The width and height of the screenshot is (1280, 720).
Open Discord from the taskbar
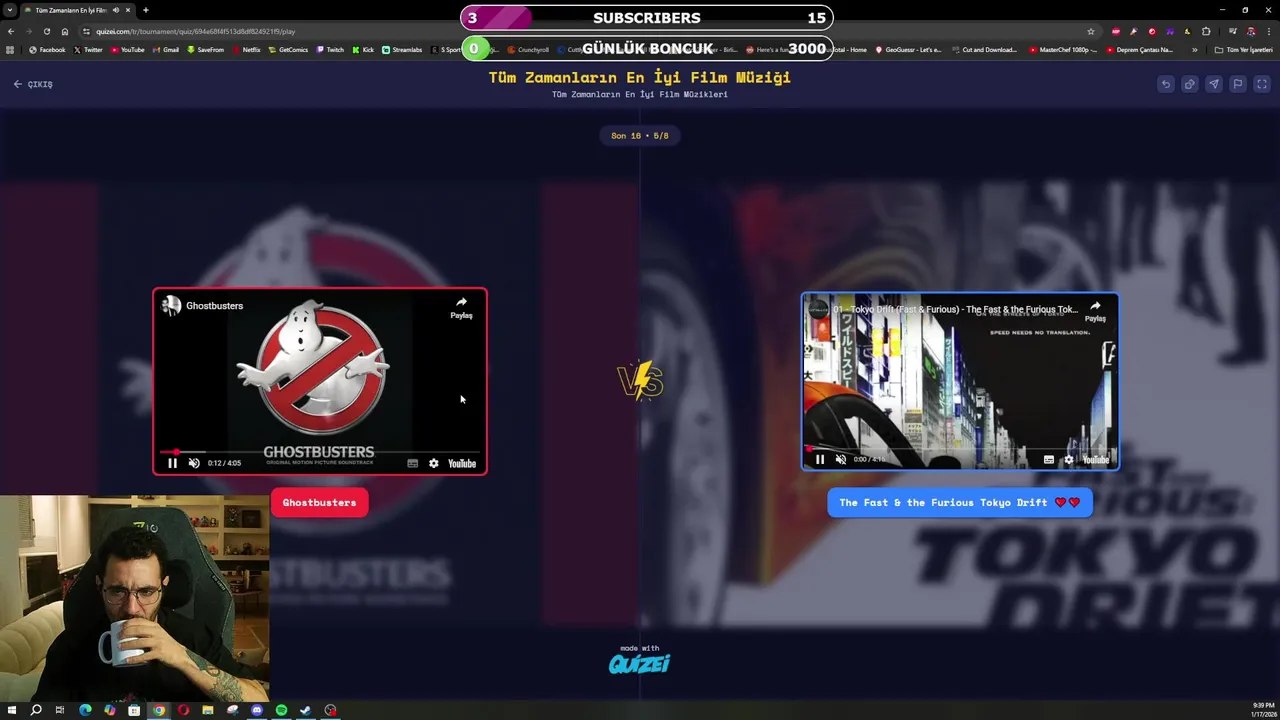(x=257, y=710)
